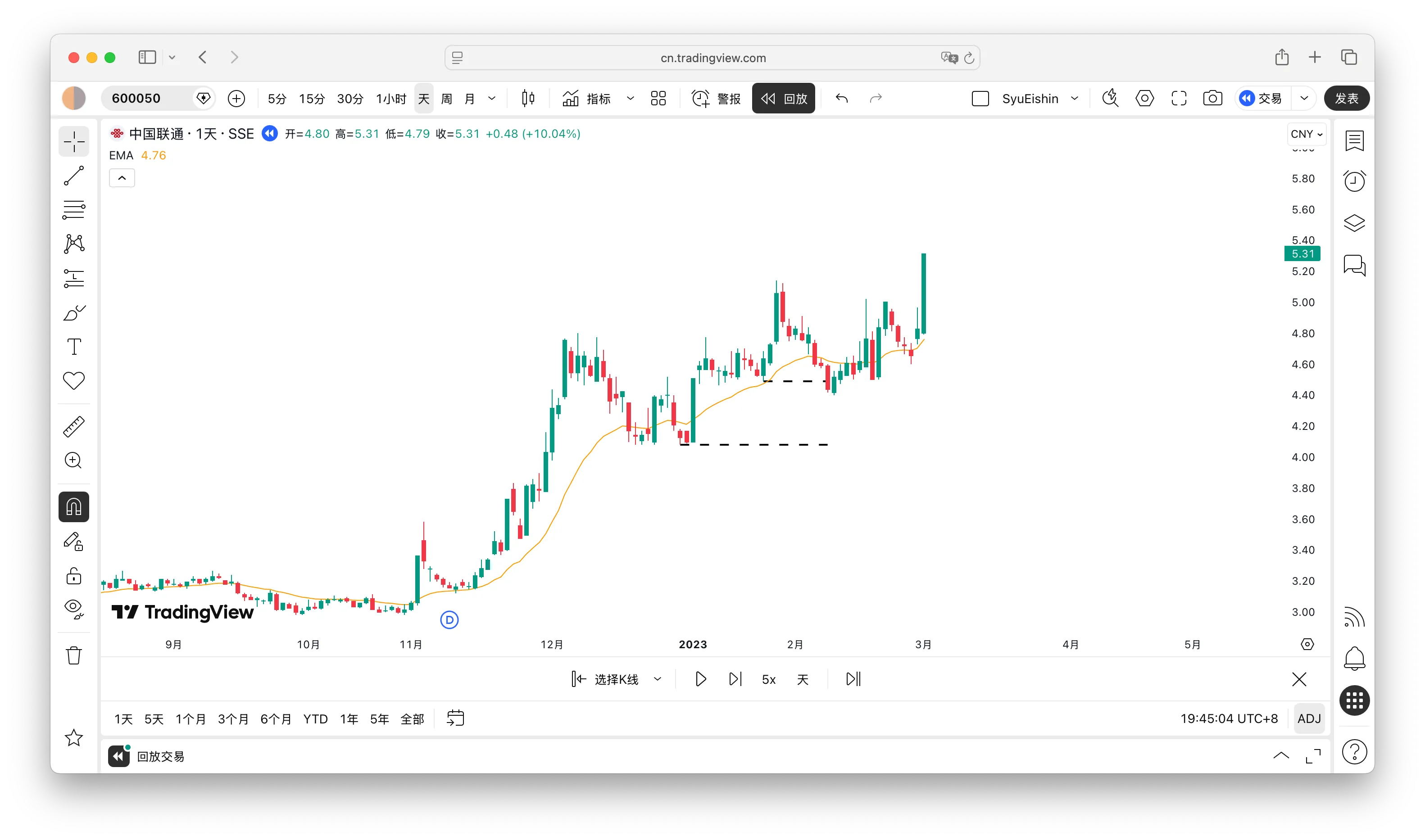Screen dimensions: 1425x840
Task: Select the YTD date range
Action: pos(315,719)
